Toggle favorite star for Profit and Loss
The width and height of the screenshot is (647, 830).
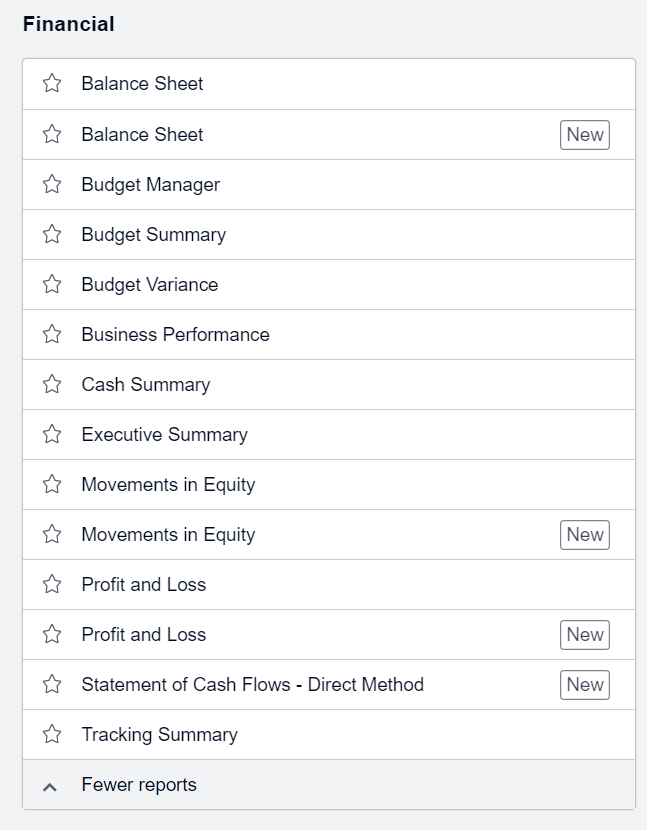[x=51, y=584]
